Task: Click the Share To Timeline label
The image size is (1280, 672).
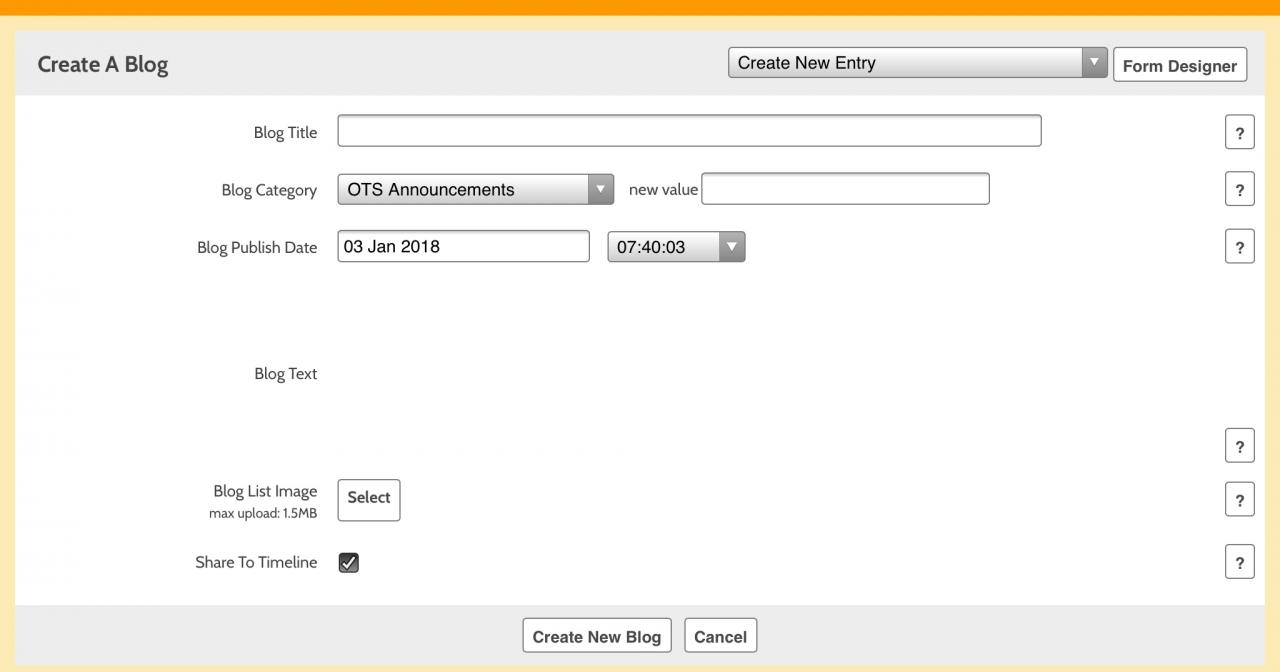Action: [256, 562]
